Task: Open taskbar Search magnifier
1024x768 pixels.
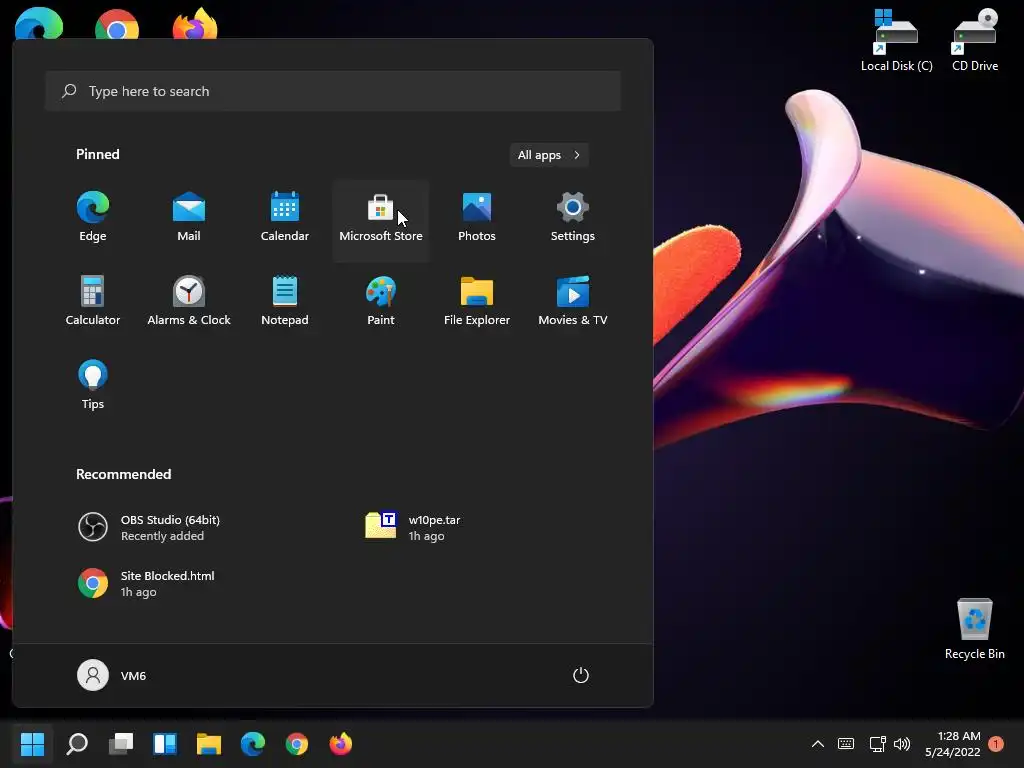Action: pyautogui.click(x=77, y=744)
